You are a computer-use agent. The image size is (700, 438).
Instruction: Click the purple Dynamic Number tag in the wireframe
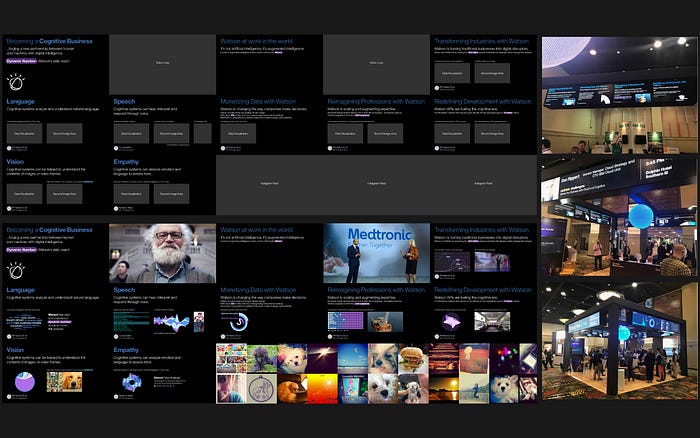tap(21, 61)
